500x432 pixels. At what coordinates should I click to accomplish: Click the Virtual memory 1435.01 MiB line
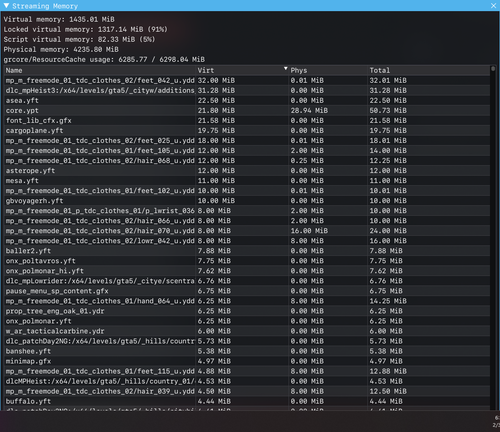pos(59,19)
